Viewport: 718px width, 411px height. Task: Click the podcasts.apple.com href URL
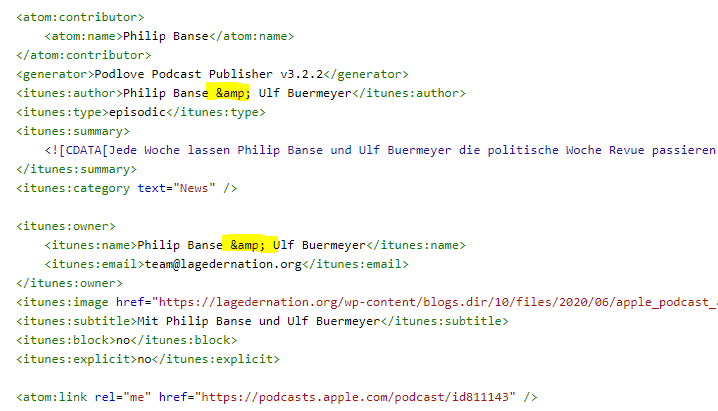(x=355, y=397)
